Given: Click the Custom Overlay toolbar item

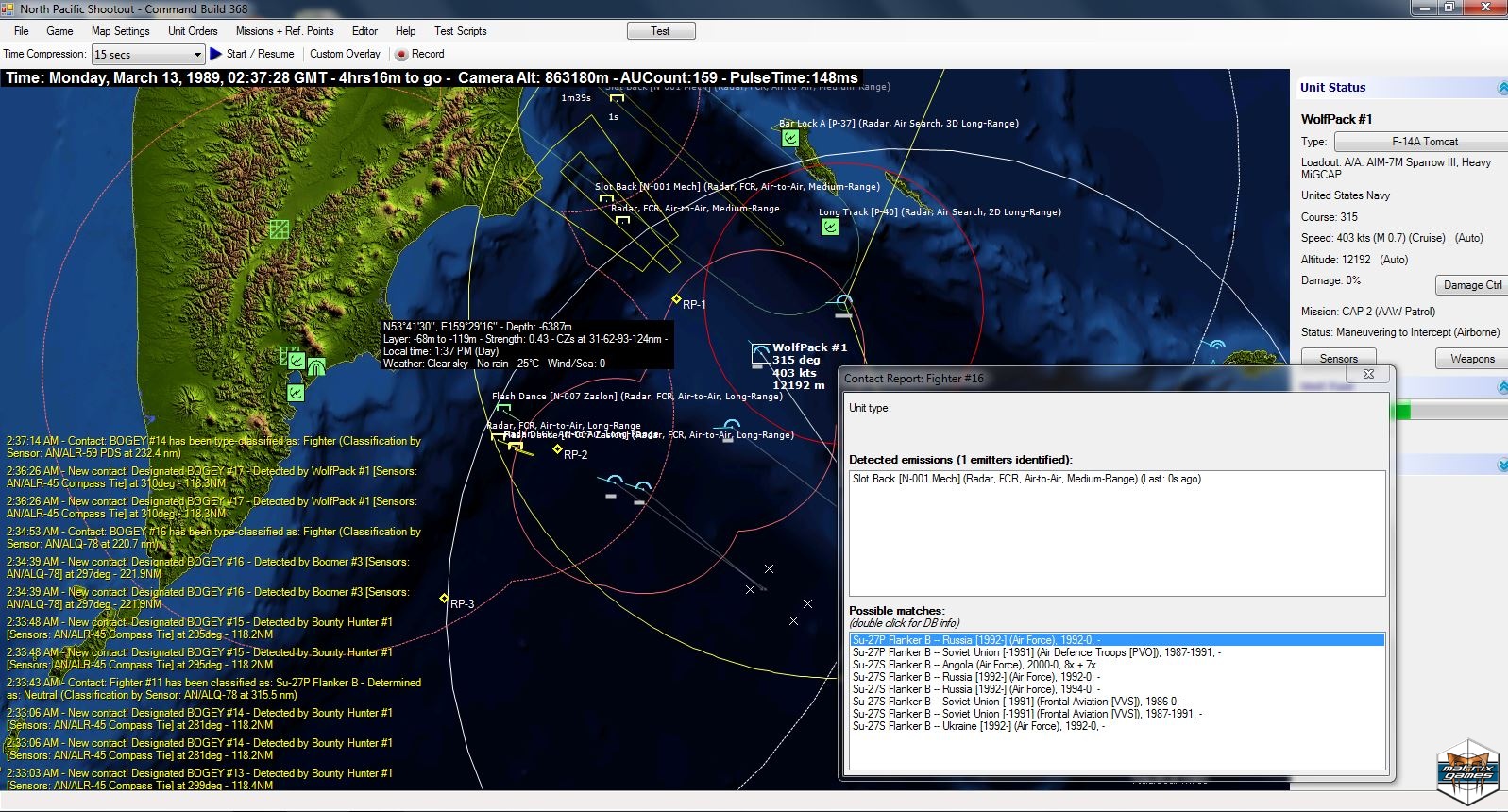Looking at the screenshot, I should coord(345,54).
